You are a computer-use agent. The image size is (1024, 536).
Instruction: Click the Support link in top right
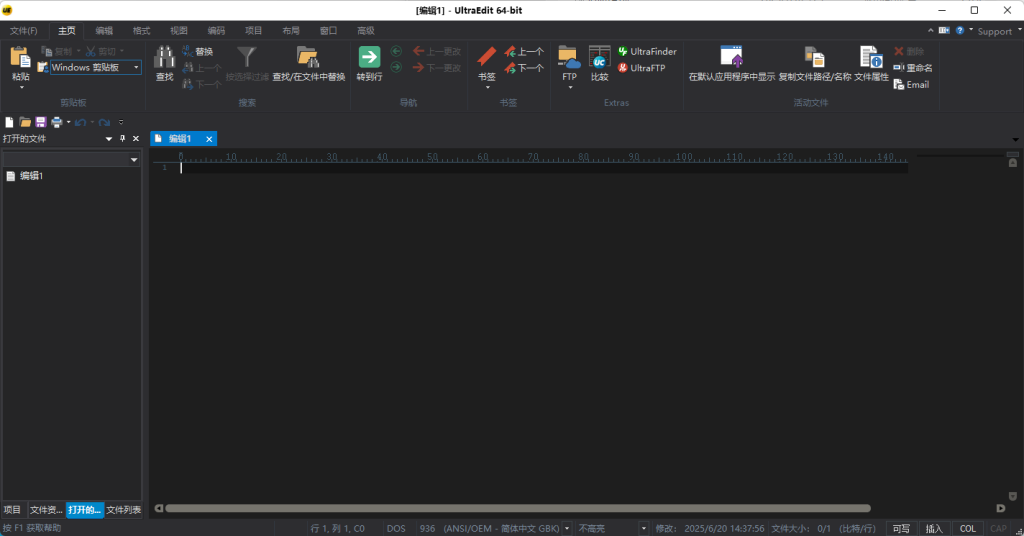(x=994, y=31)
